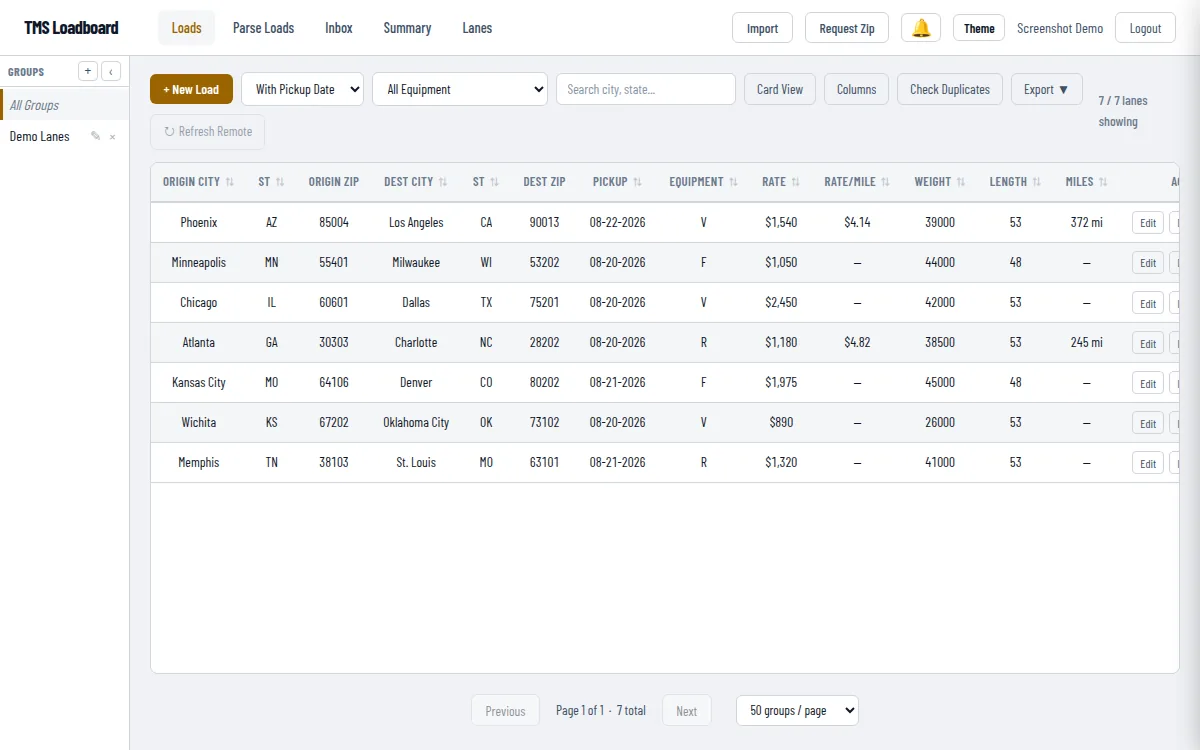
Task: Select the Demo Lanes group
Action: [40, 136]
